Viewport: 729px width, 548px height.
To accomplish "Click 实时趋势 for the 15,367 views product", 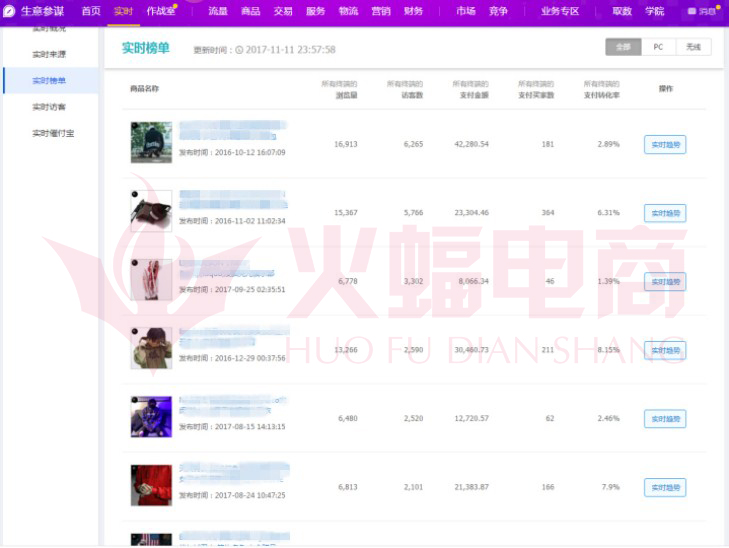I will click(x=665, y=213).
